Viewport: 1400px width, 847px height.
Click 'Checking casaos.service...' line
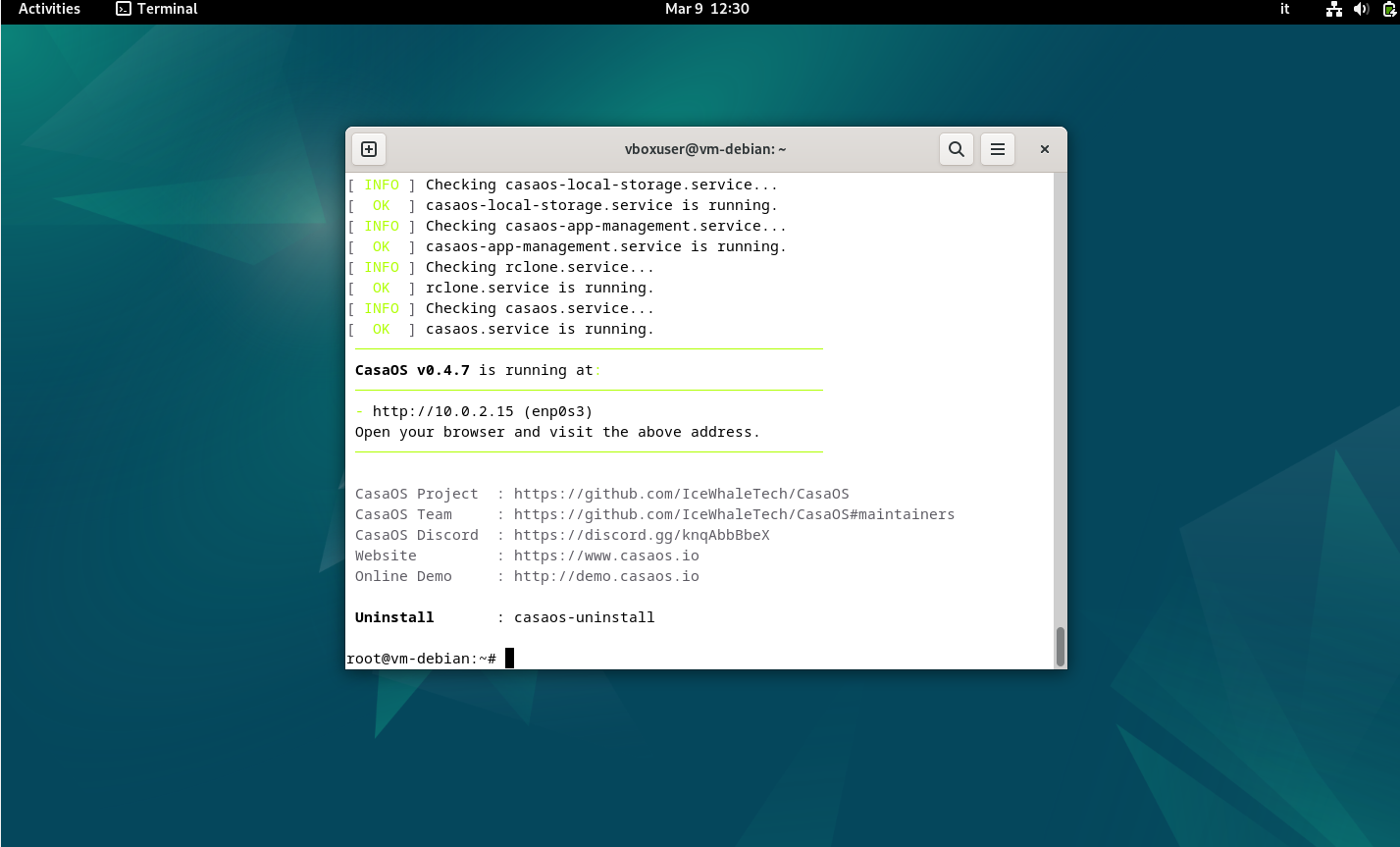(x=541, y=308)
